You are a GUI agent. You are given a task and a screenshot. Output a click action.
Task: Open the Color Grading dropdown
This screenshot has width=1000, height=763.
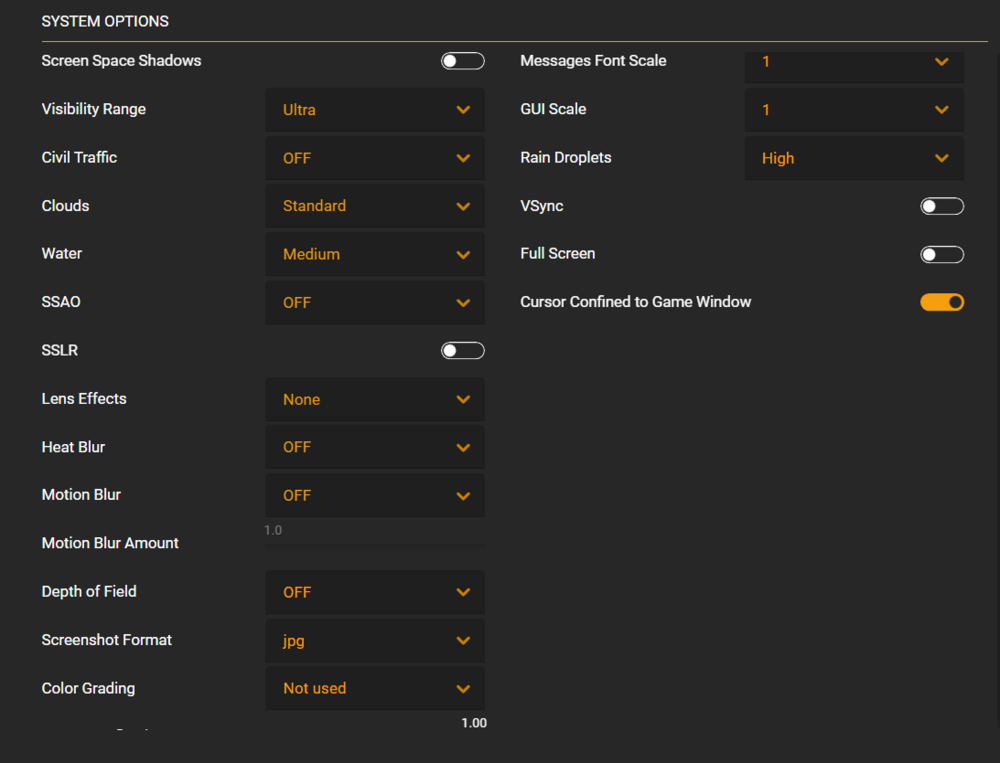(x=374, y=688)
